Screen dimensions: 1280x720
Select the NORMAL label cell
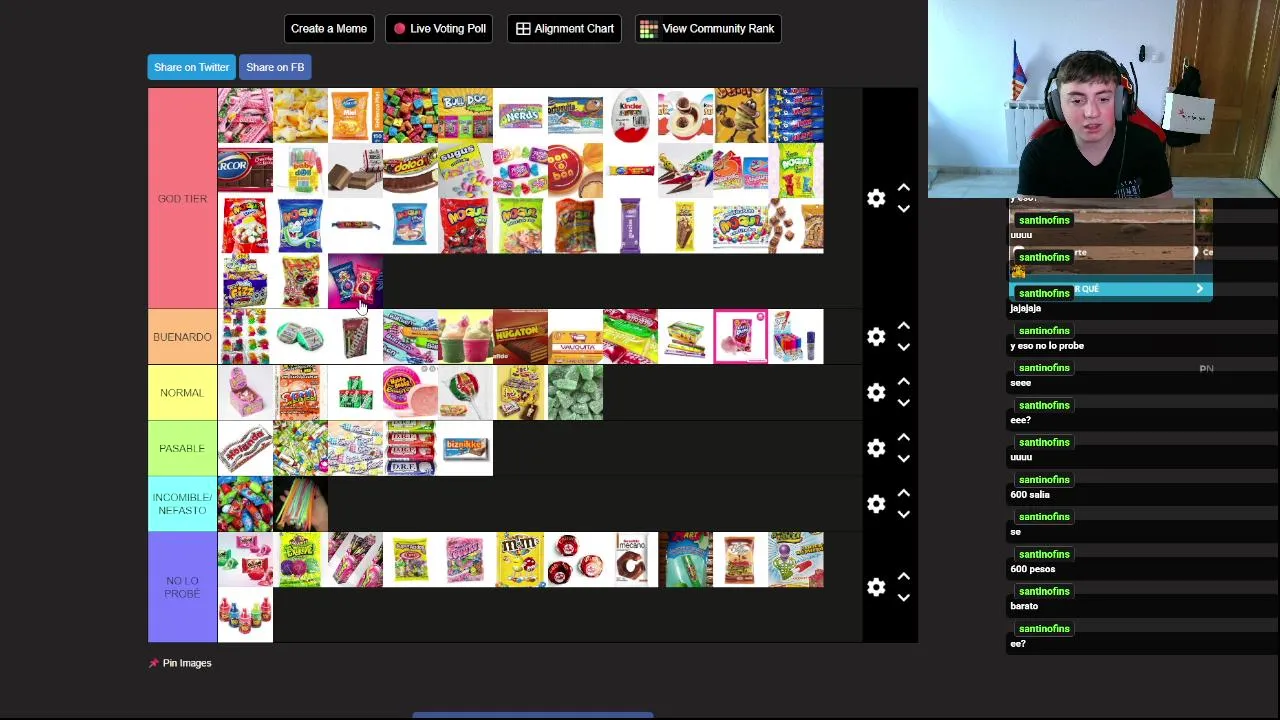click(x=182, y=393)
